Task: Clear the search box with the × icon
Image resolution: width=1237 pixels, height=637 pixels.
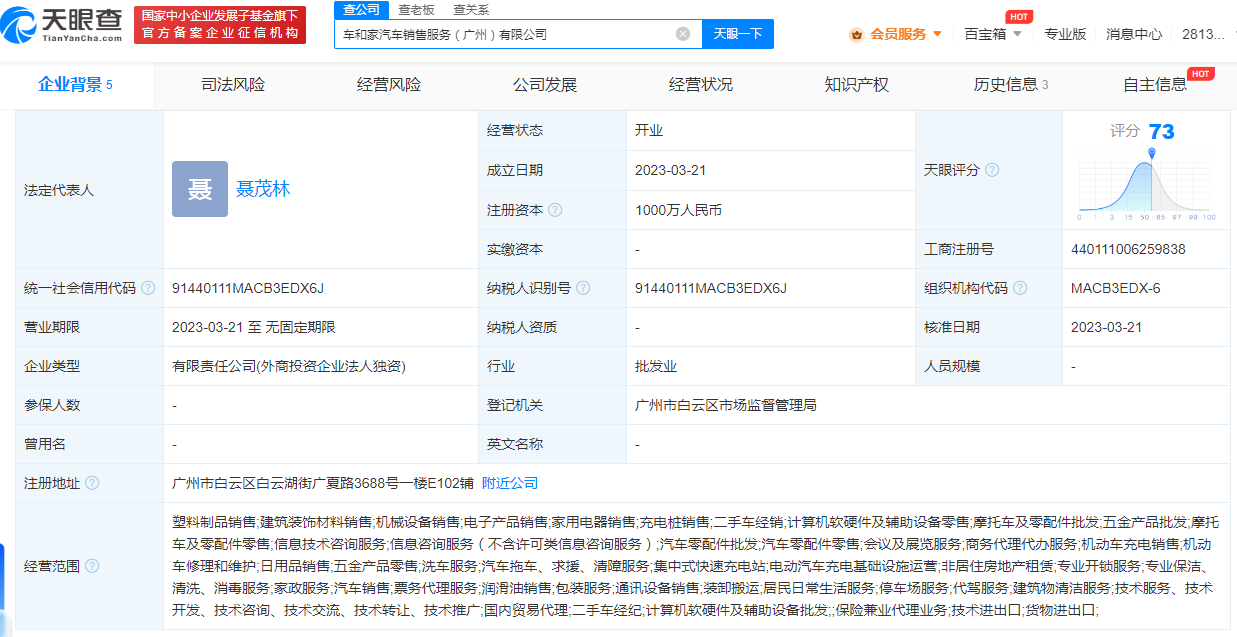Action: [x=684, y=33]
